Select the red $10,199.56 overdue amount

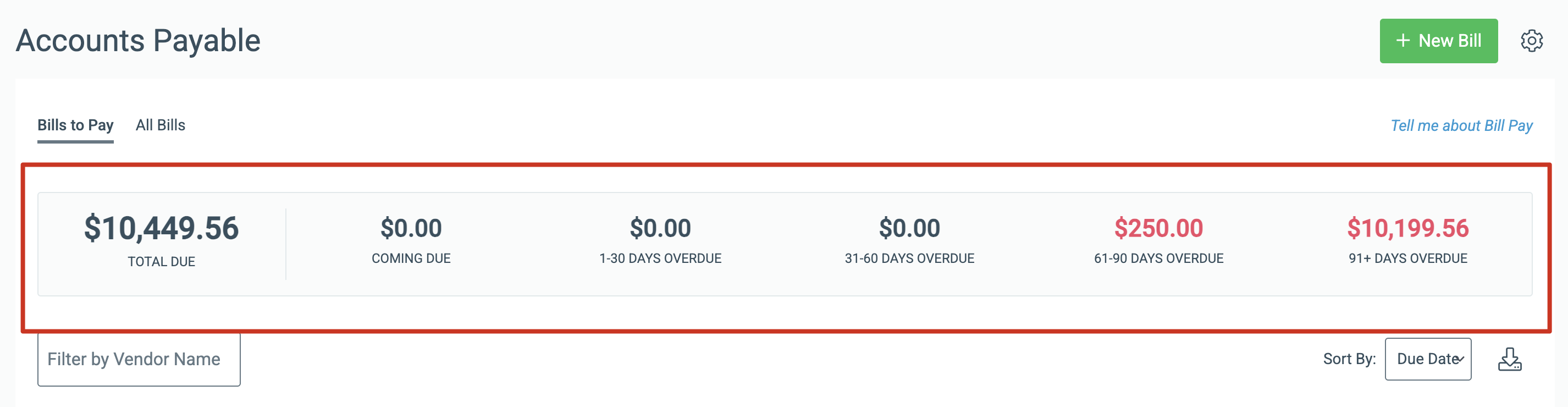[x=1407, y=228]
